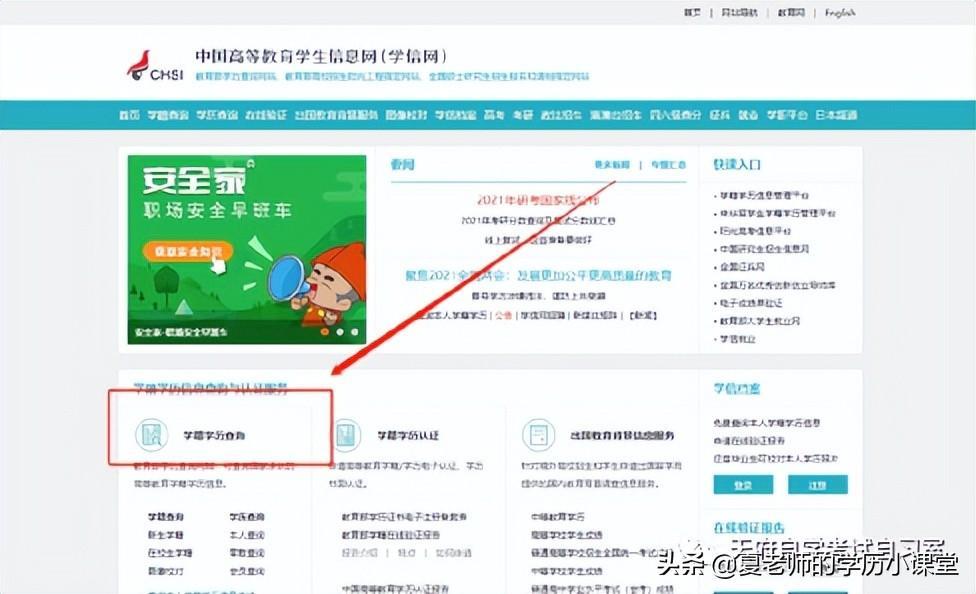The image size is (976, 594).
Task: Open 图像校对 sub-link under 学籍学历查询
Action: point(166,571)
